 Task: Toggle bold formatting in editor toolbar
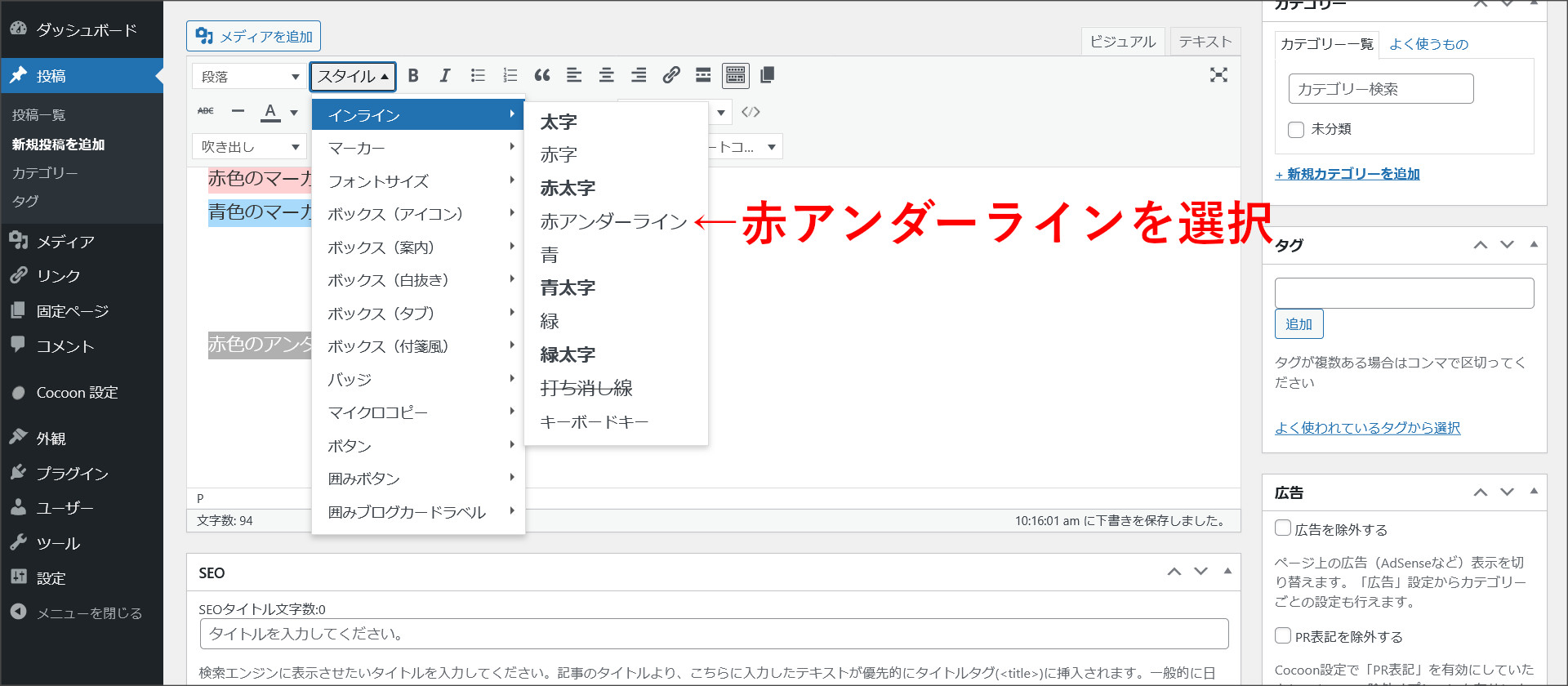tap(413, 76)
